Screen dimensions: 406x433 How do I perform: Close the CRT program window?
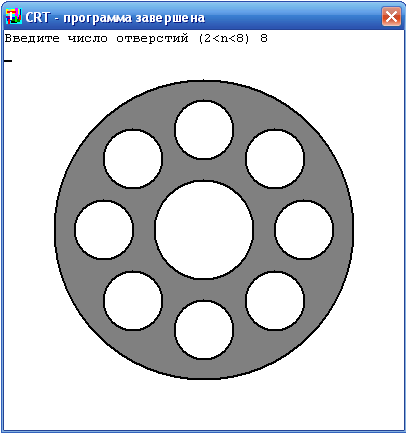tap(391, 16)
